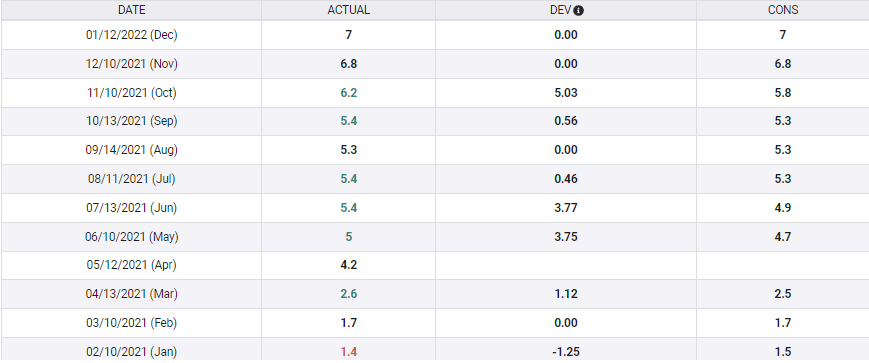Select the 06/10/2021 (May) date

(131, 237)
